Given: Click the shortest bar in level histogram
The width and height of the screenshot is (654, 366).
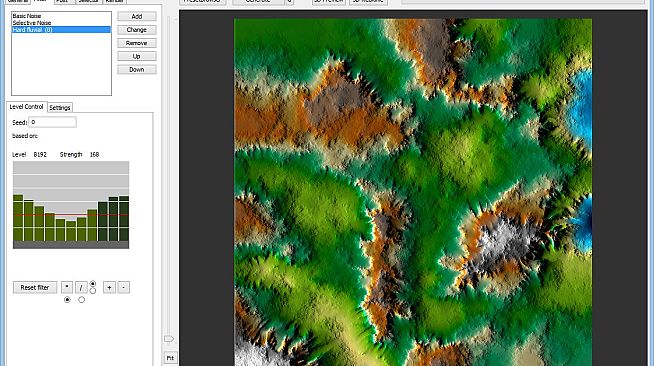Looking at the screenshot, I should [x=71, y=231].
